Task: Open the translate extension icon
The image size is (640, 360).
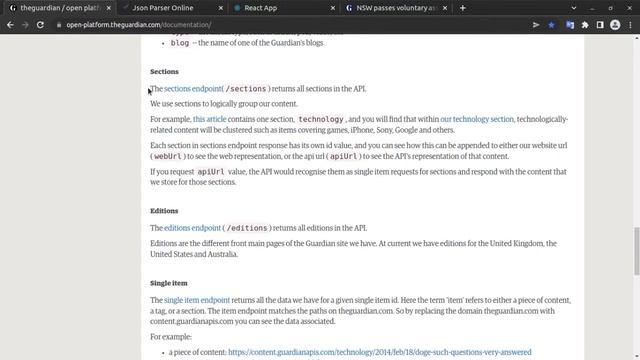Action: tap(570, 25)
